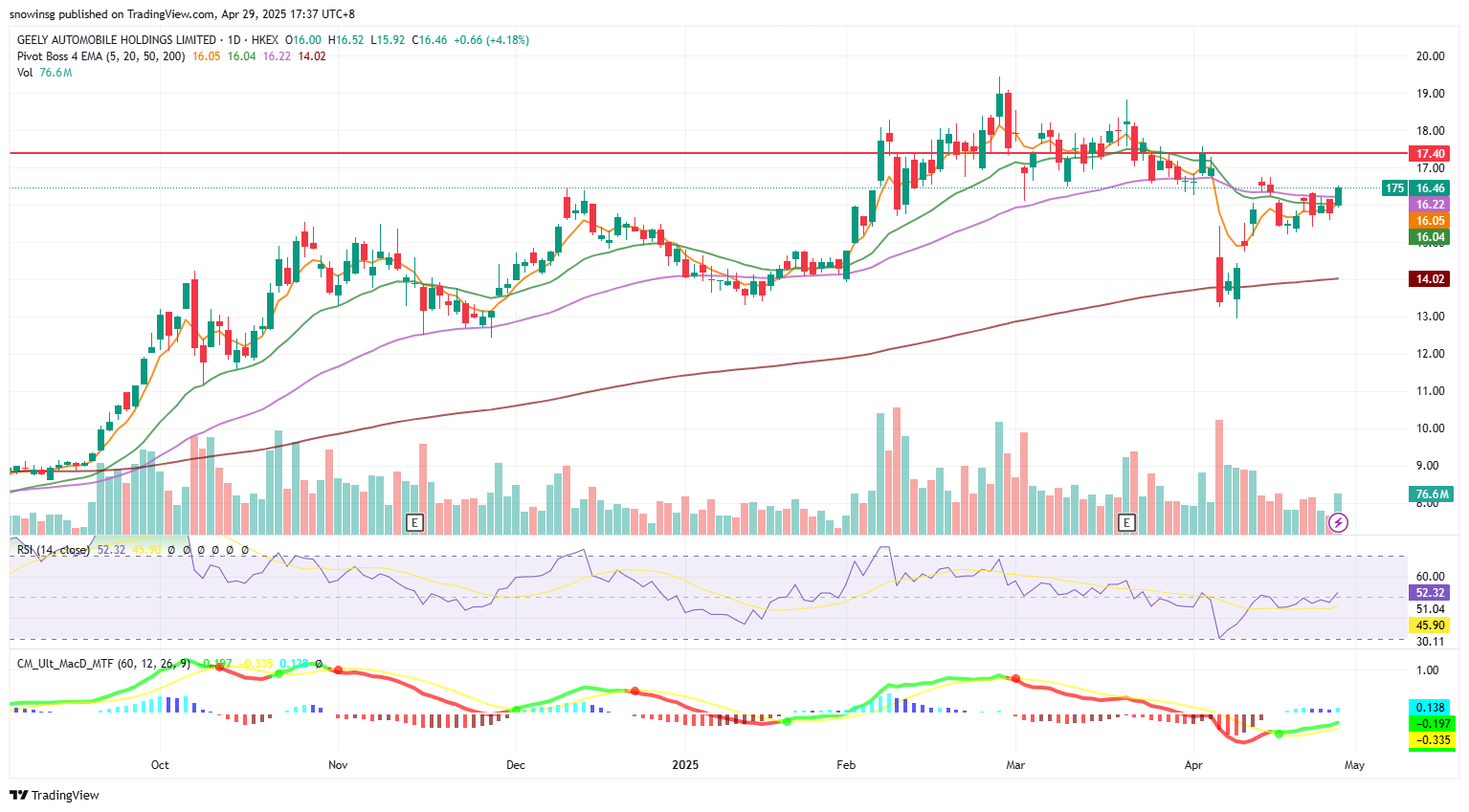Screen dimensions: 1469x812
Task: Click the 12.00 price axis label
Action: click(1430, 354)
